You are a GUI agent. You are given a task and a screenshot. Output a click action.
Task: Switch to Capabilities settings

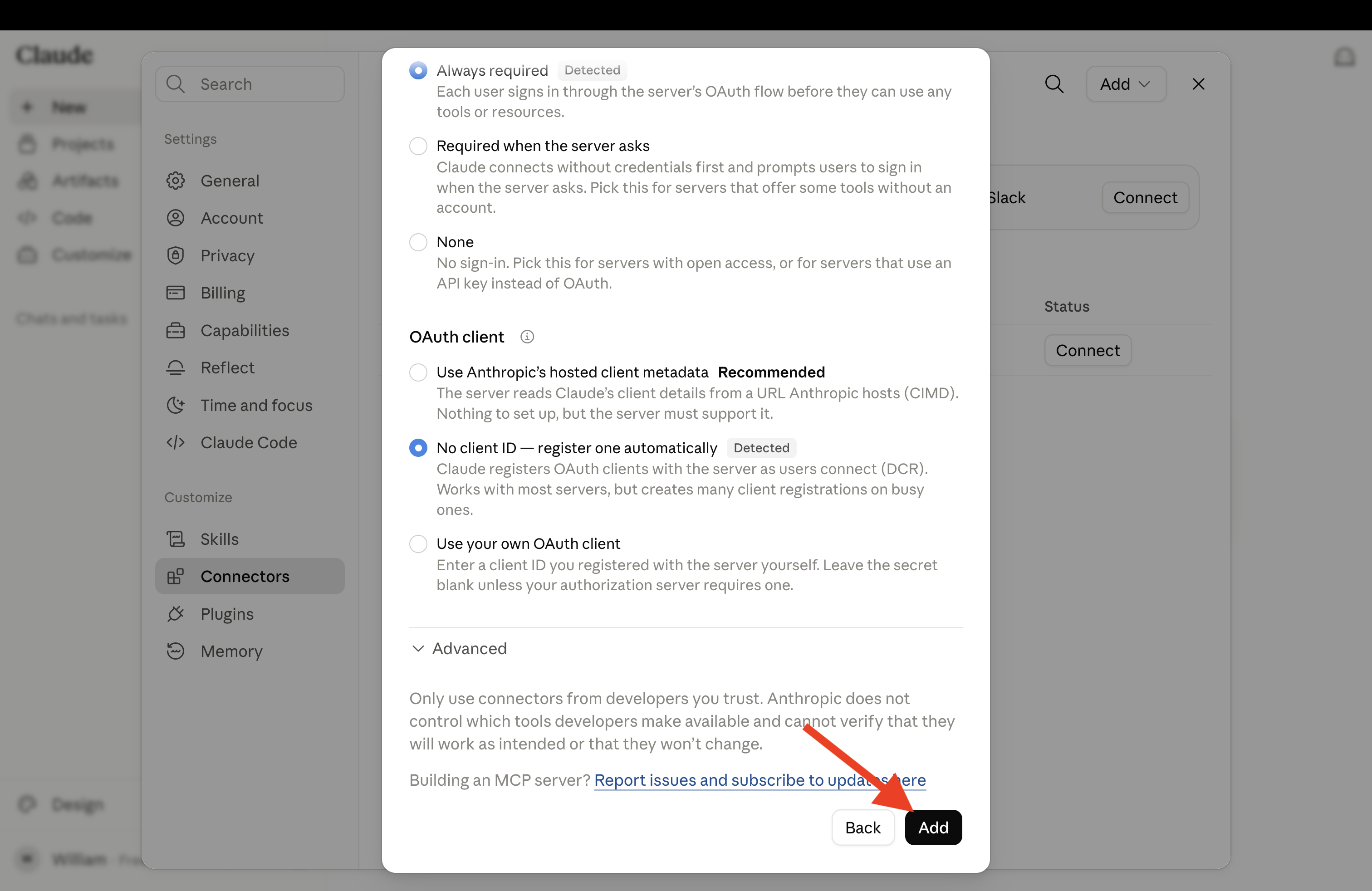click(x=250, y=330)
